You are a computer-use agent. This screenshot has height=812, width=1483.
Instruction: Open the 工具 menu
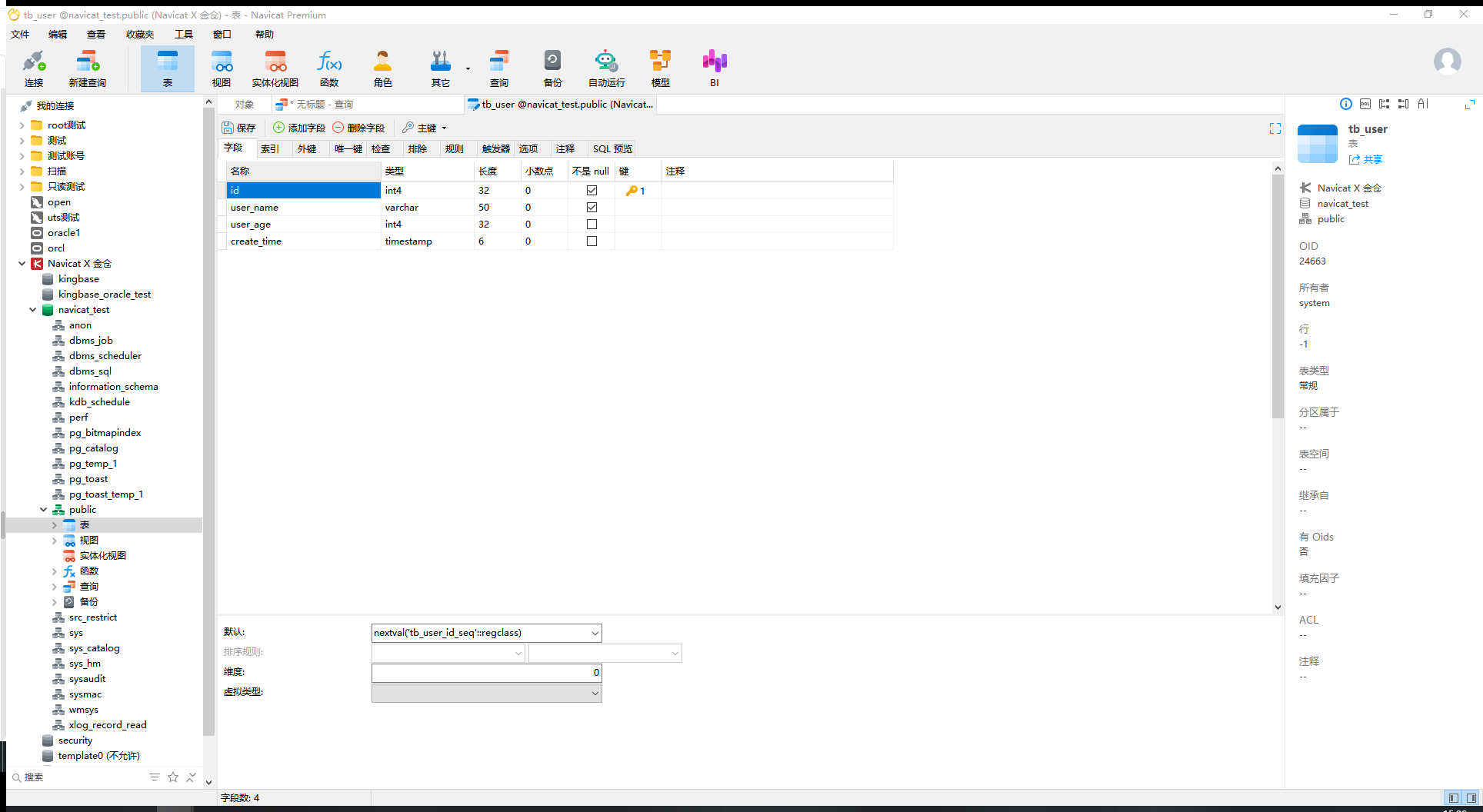[184, 34]
